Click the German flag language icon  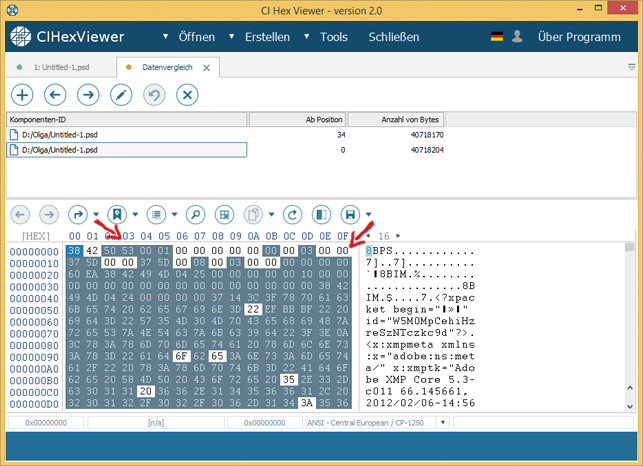497,37
